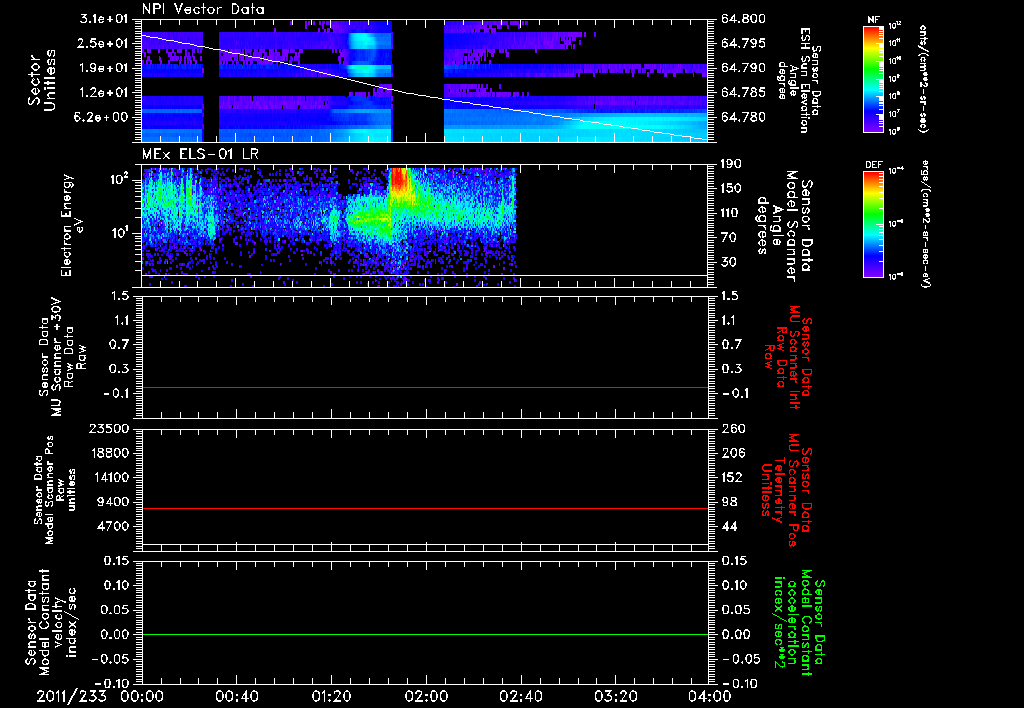Click the 64.800 Sun Elevation tick value

tap(744, 19)
